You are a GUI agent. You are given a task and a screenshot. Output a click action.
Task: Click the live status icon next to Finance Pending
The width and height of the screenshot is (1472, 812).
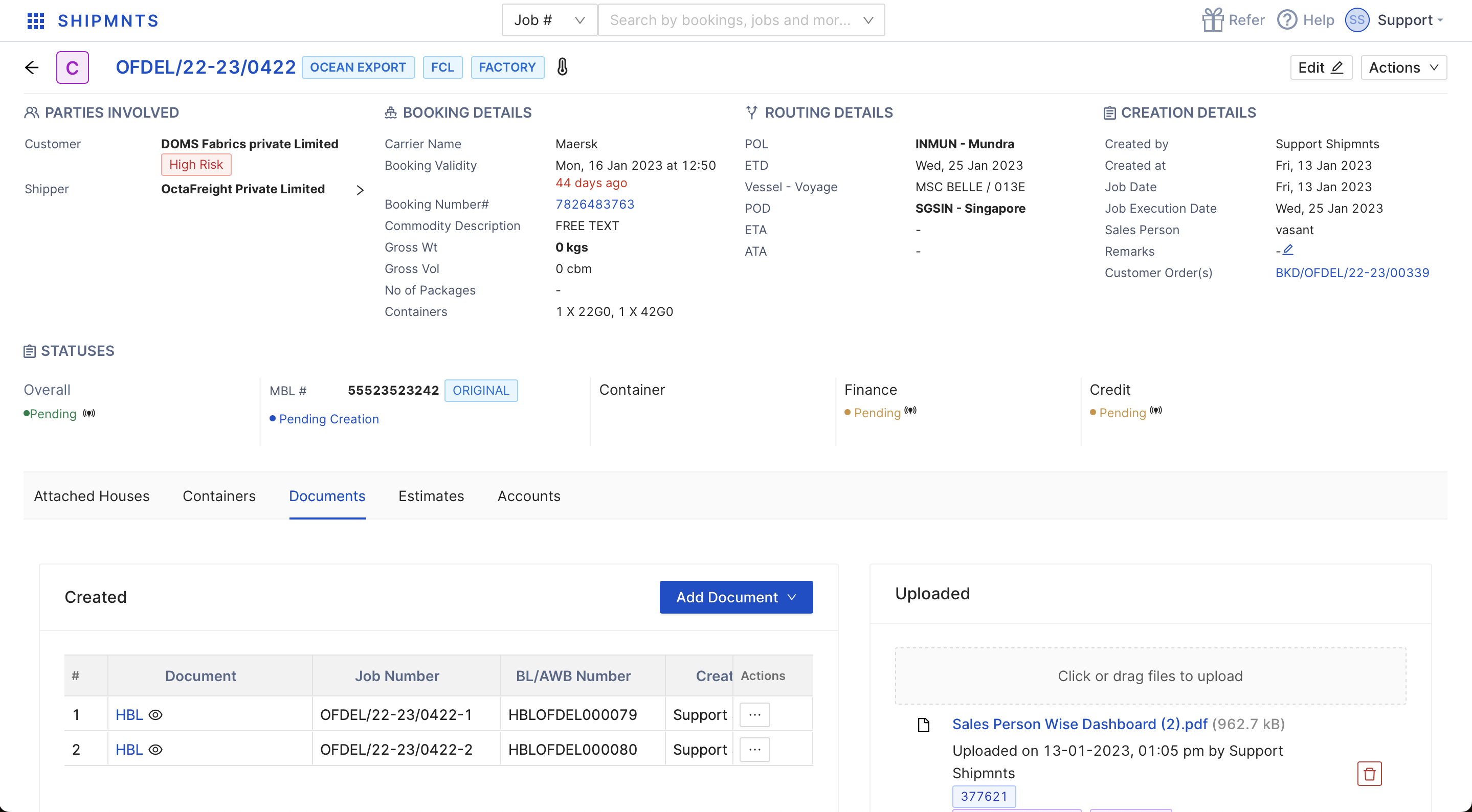(910, 410)
